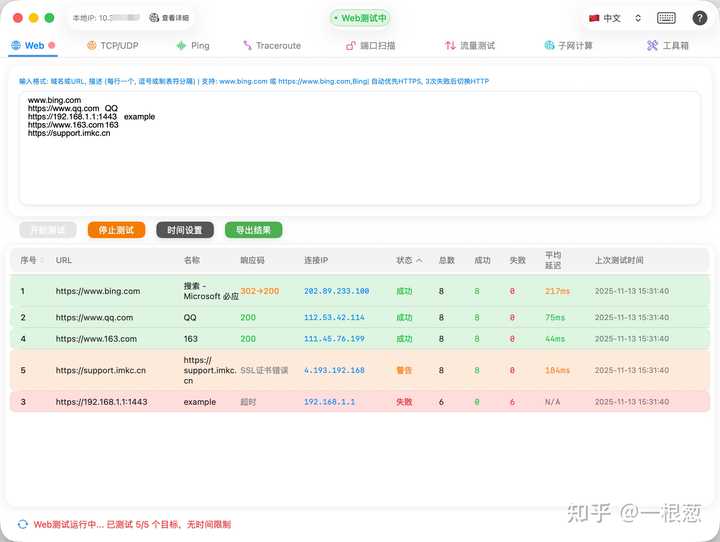This screenshot has height=542, width=720.
Task: Click the green Ping tab icon
Action: pyautogui.click(x=181, y=45)
